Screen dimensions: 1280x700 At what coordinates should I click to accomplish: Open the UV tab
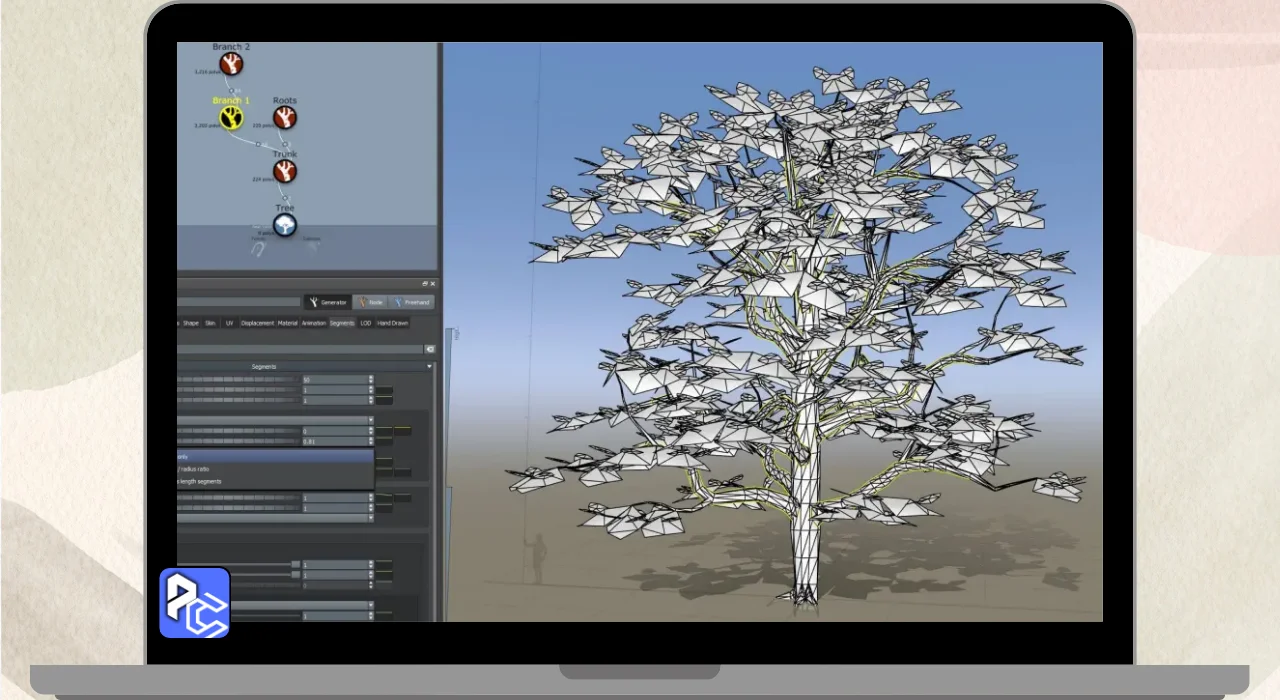[x=230, y=323]
